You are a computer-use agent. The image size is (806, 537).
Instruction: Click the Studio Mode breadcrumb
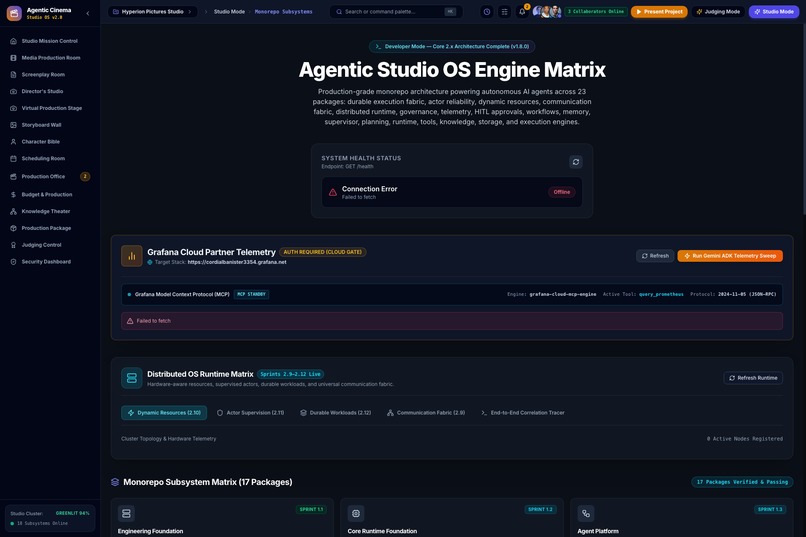click(x=229, y=11)
